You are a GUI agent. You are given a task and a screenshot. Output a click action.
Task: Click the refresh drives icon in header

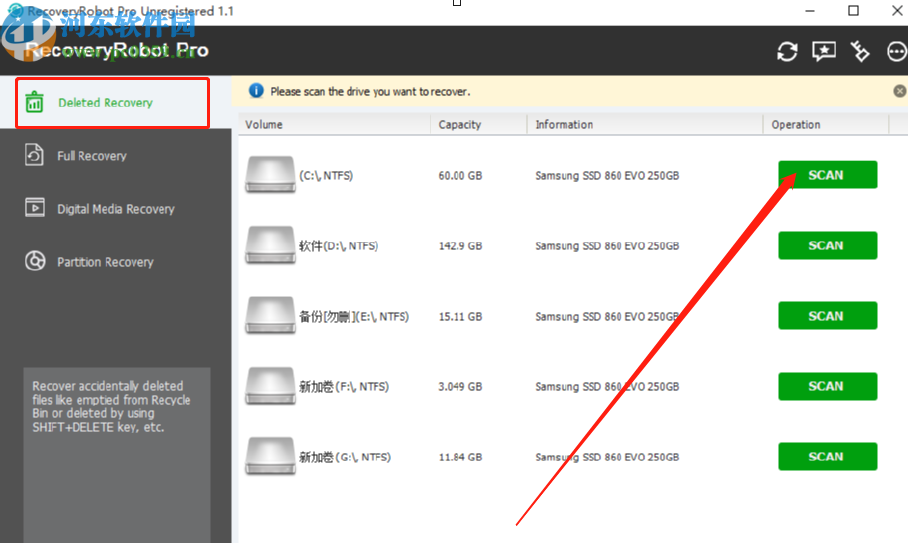point(787,52)
